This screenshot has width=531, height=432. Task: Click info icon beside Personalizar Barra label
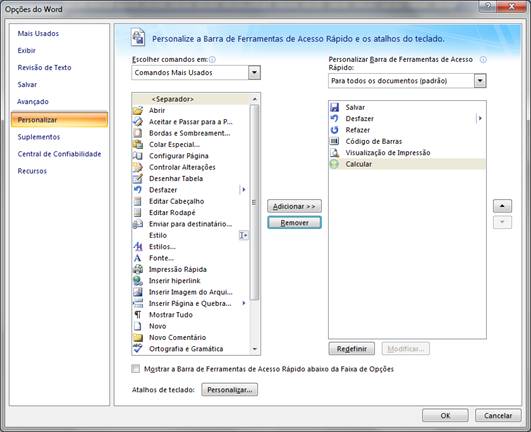(483, 60)
